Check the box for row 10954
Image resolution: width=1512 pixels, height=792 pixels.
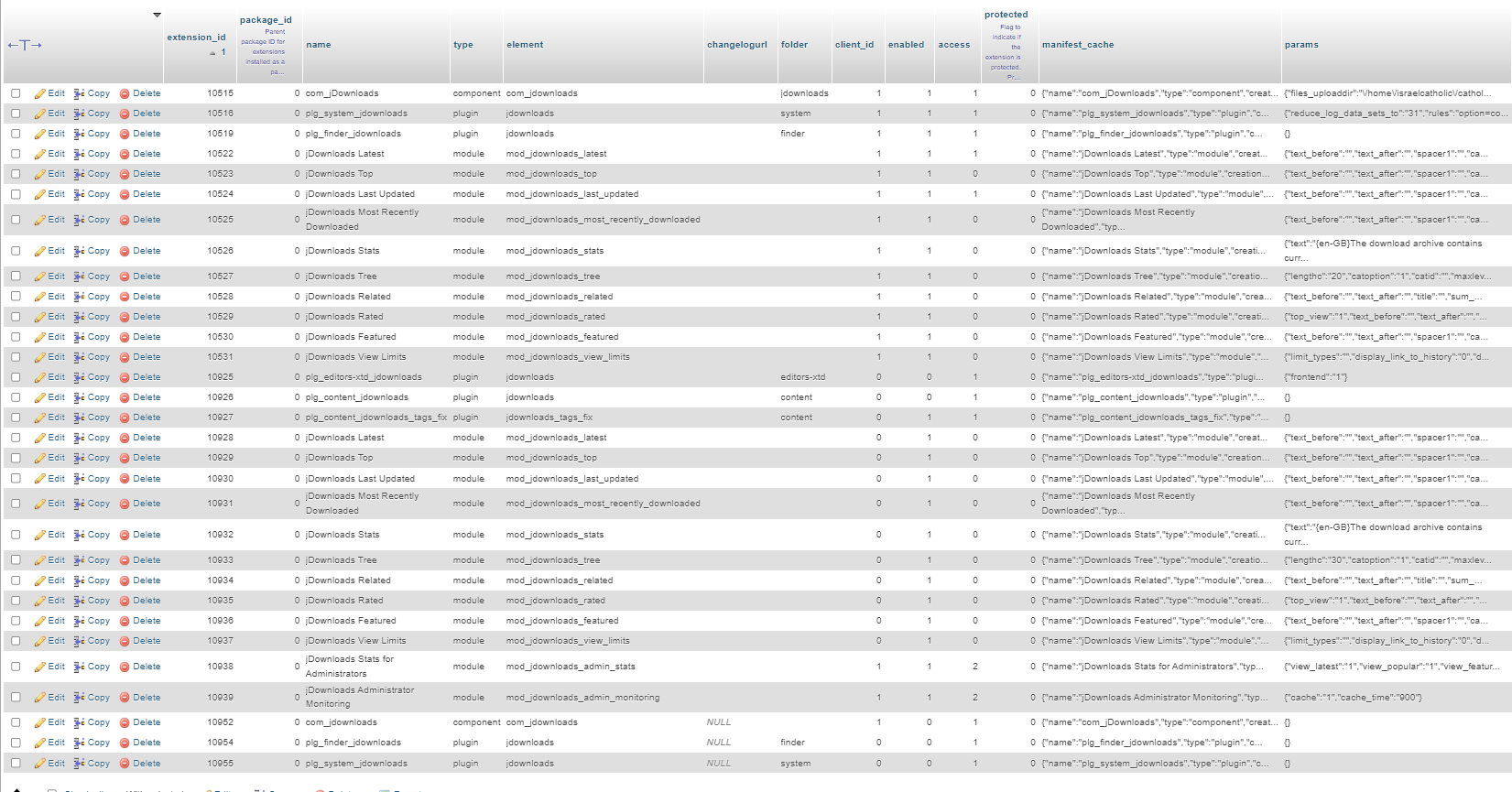pos(16,743)
